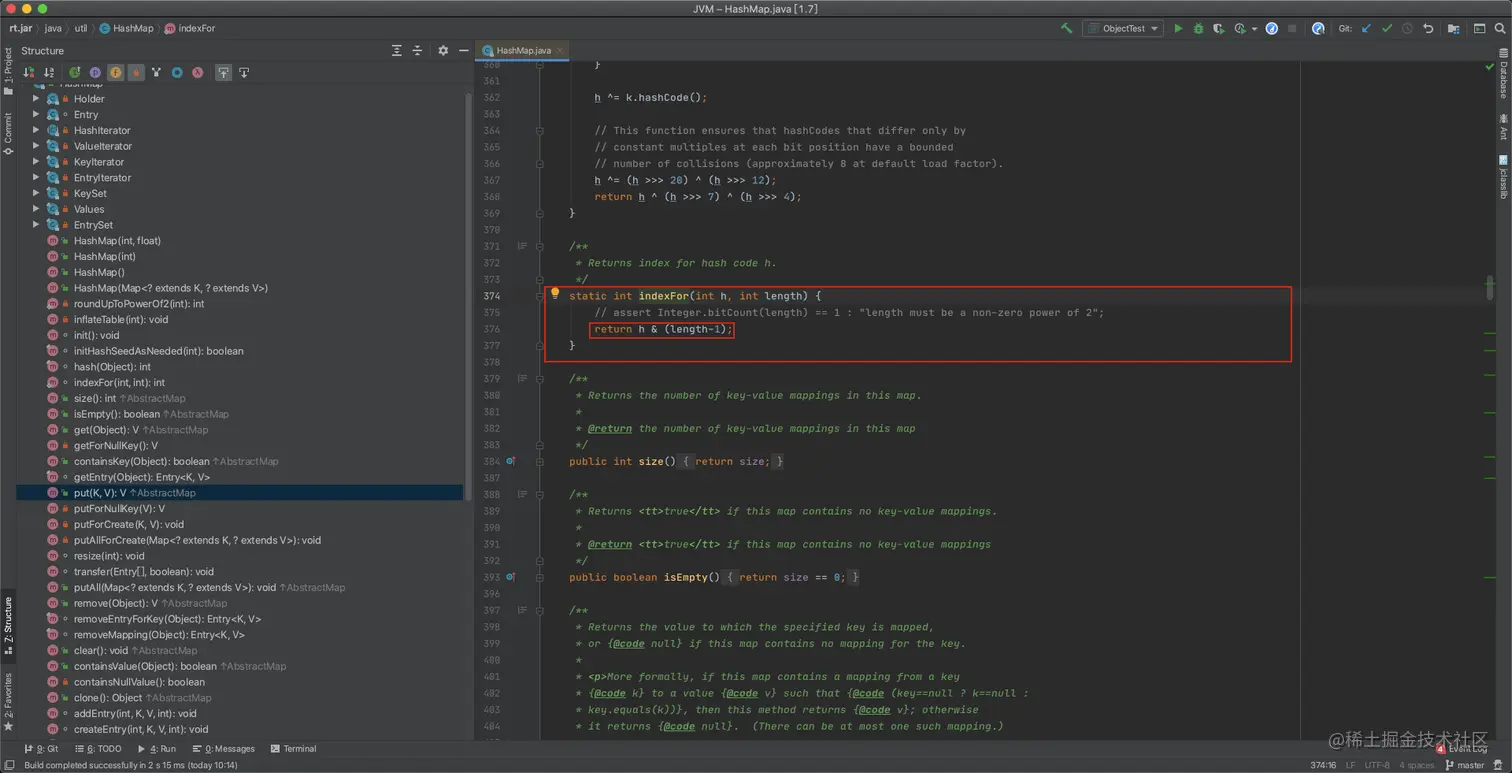Toggle Show Lambdas filter
The height and width of the screenshot is (773, 1512).
[198, 72]
